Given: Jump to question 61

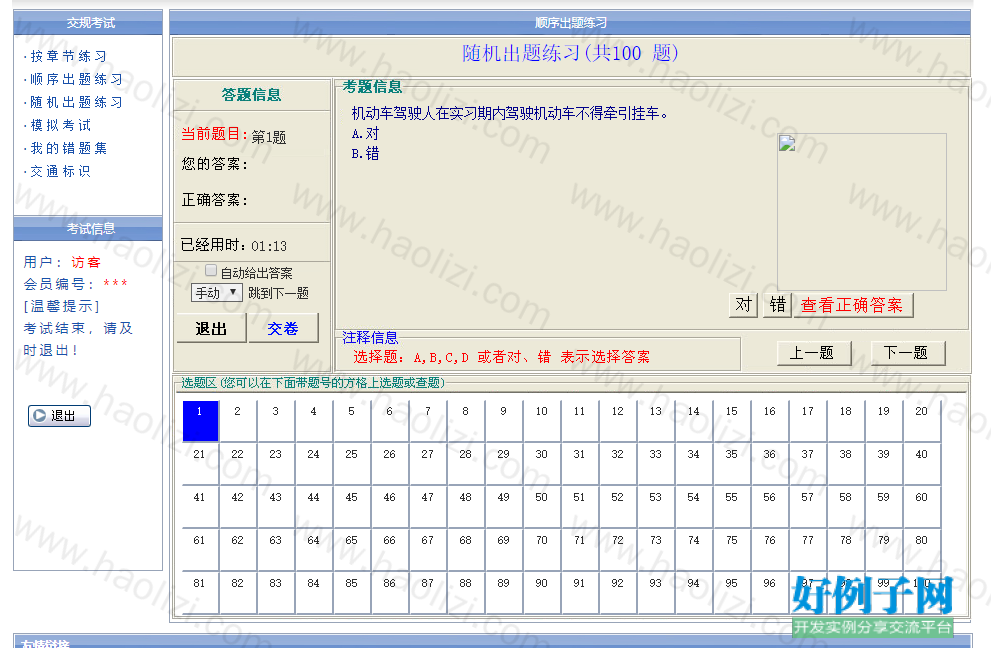Looking at the screenshot, I should [200, 549].
